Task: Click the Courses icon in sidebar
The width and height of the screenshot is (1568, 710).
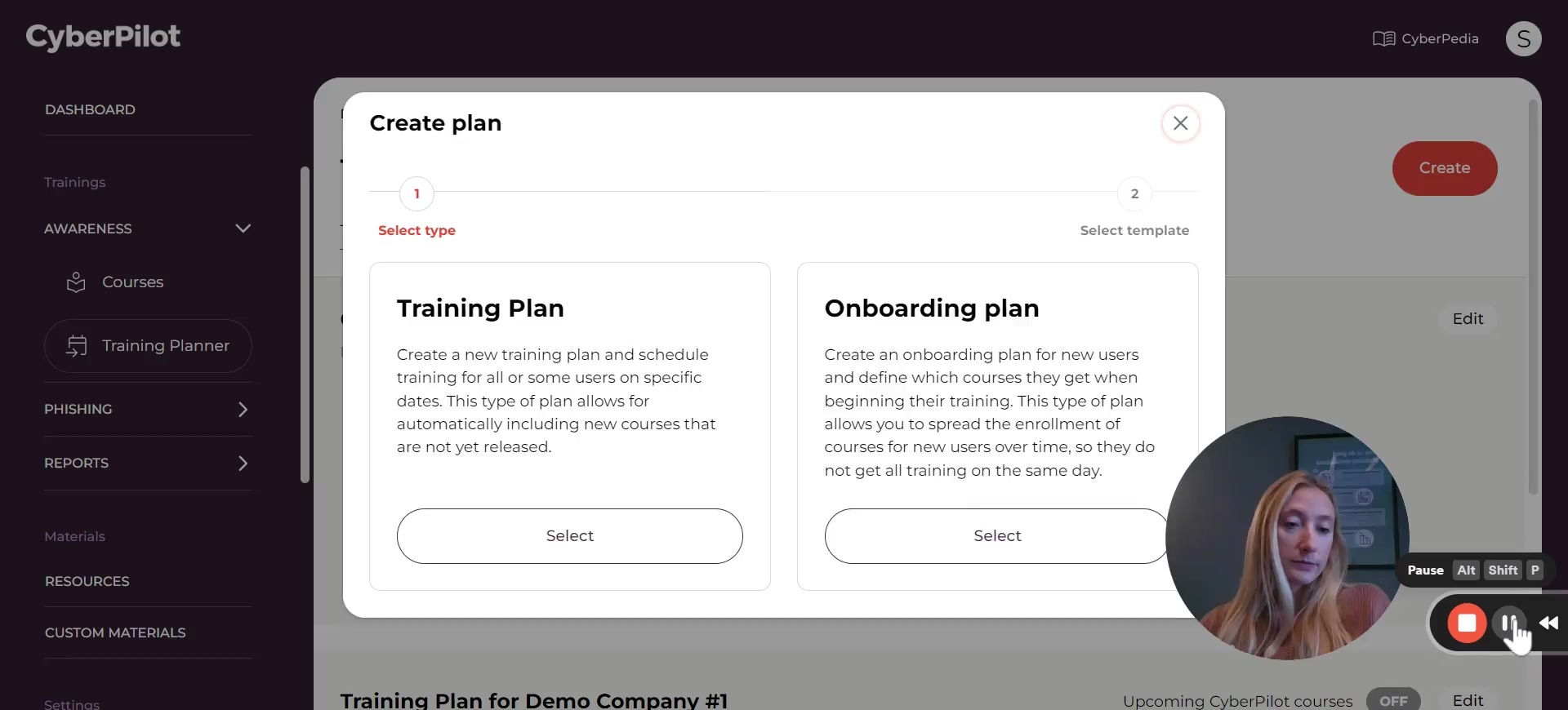Action: point(76,282)
